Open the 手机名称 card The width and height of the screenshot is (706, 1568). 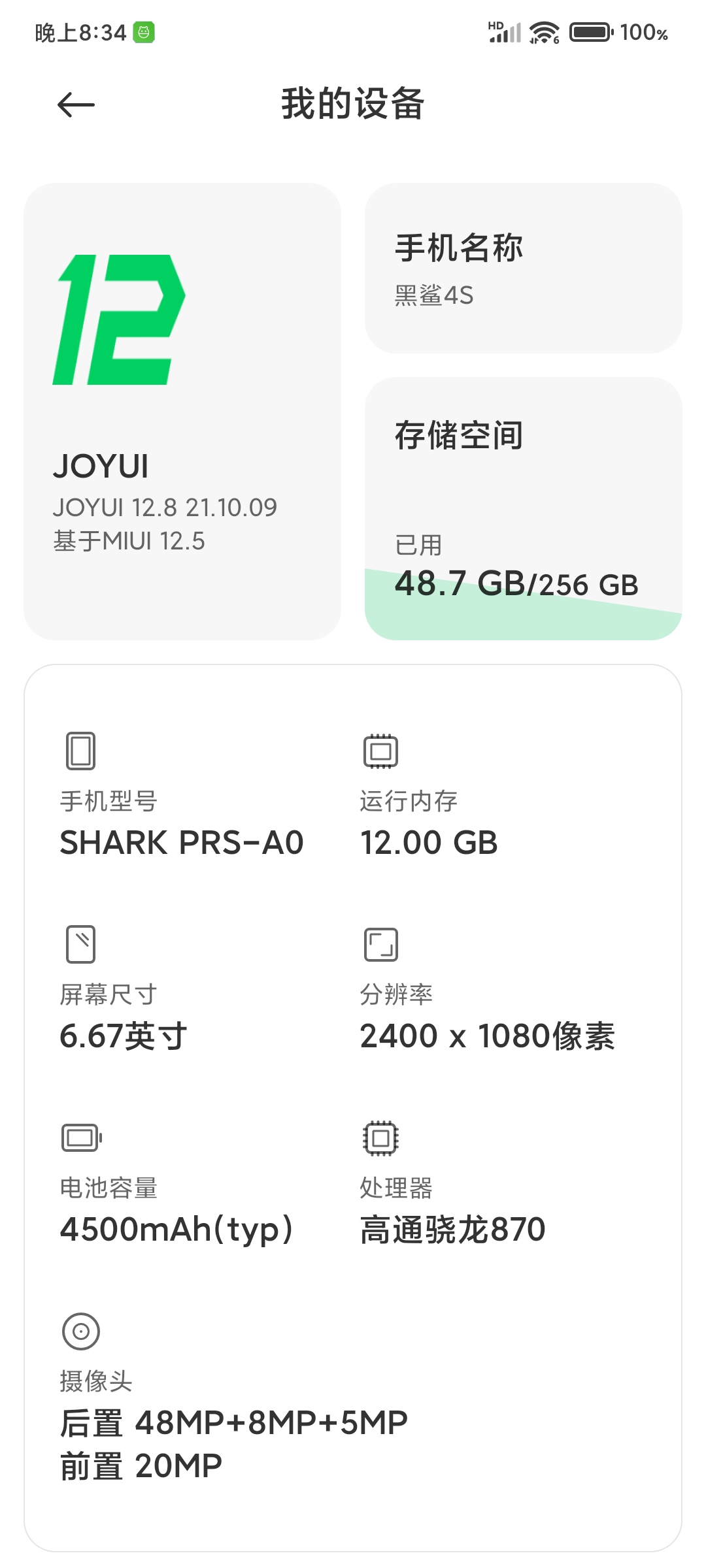coord(523,268)
